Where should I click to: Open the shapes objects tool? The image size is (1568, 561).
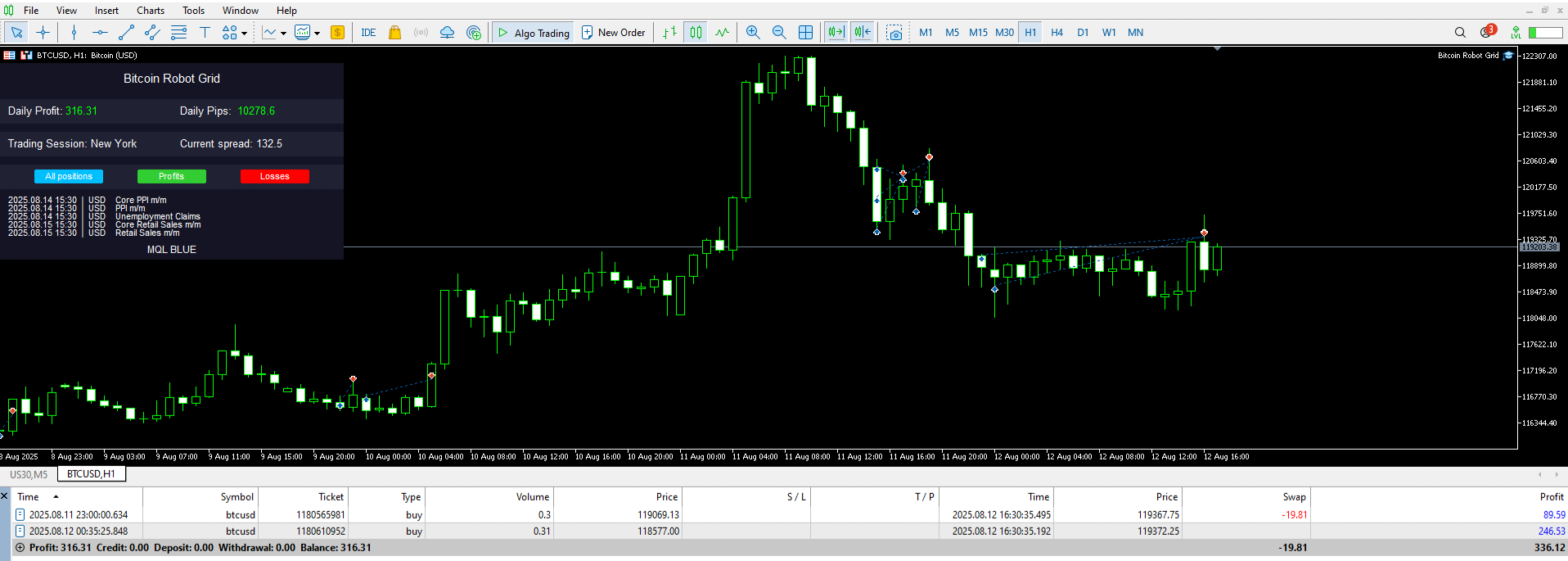coord(230,33)
